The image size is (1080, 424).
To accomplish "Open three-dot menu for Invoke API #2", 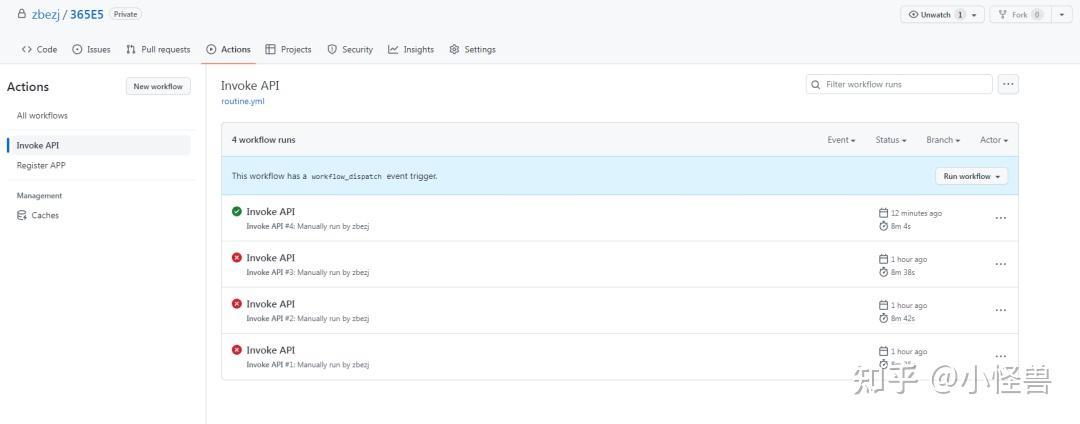I will pyautogui.click(x=1000, y=310).
